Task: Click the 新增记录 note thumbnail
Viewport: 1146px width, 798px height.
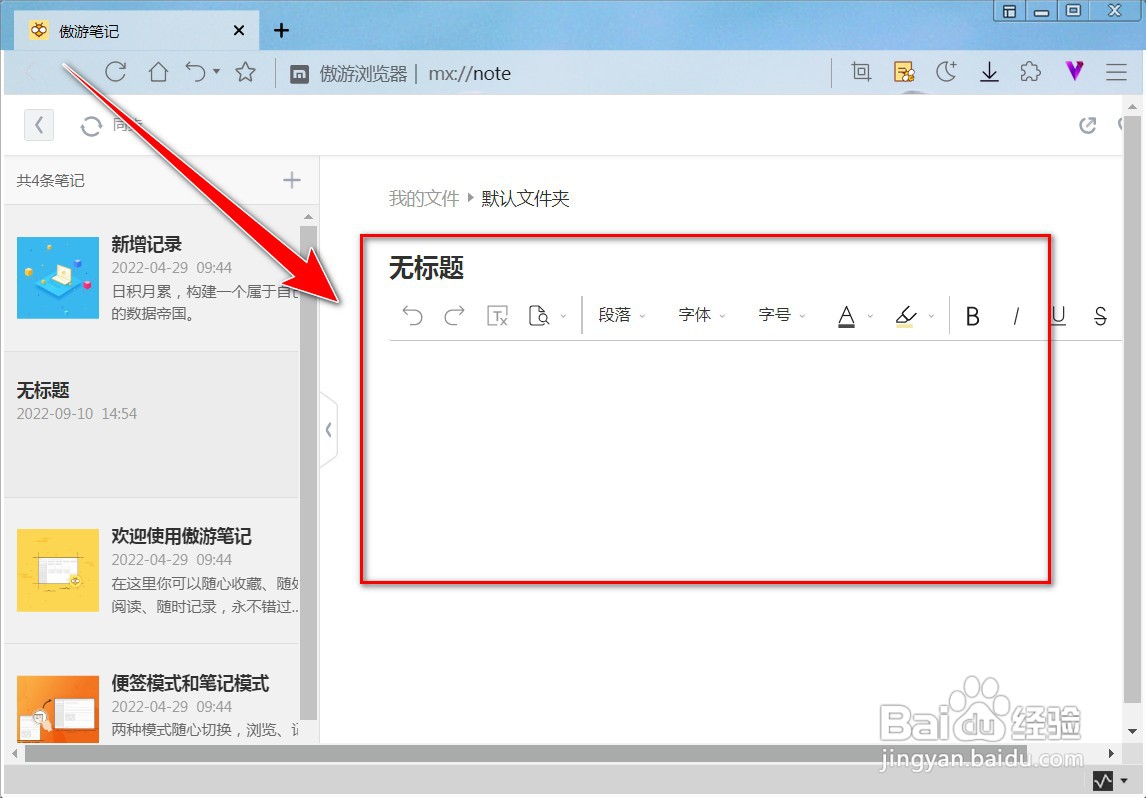Action: click(58, 278)
